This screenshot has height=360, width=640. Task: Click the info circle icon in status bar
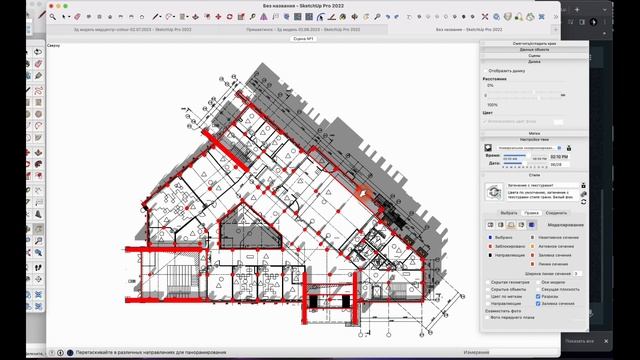[60, 352]
